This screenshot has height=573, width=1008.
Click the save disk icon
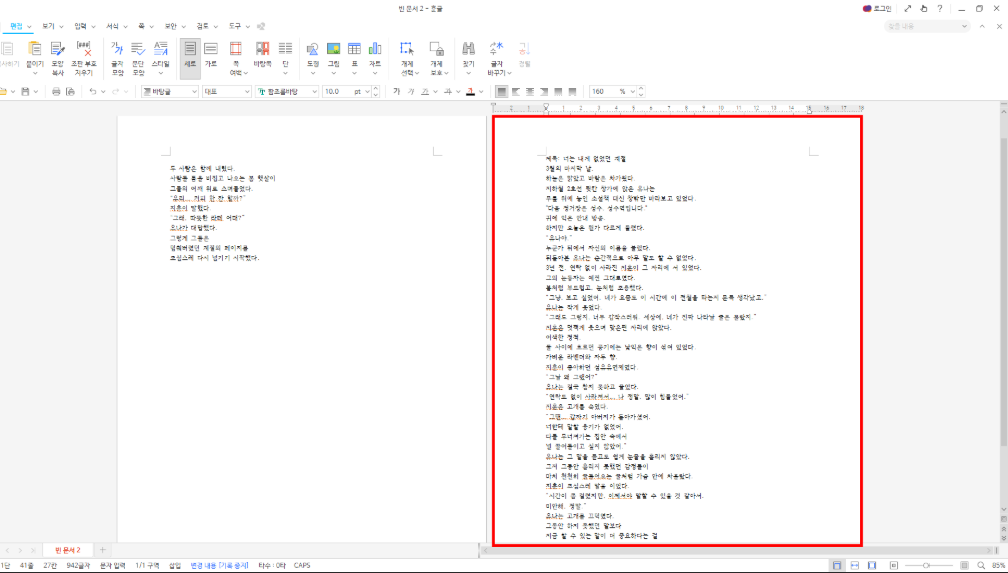tap(25, 92)
